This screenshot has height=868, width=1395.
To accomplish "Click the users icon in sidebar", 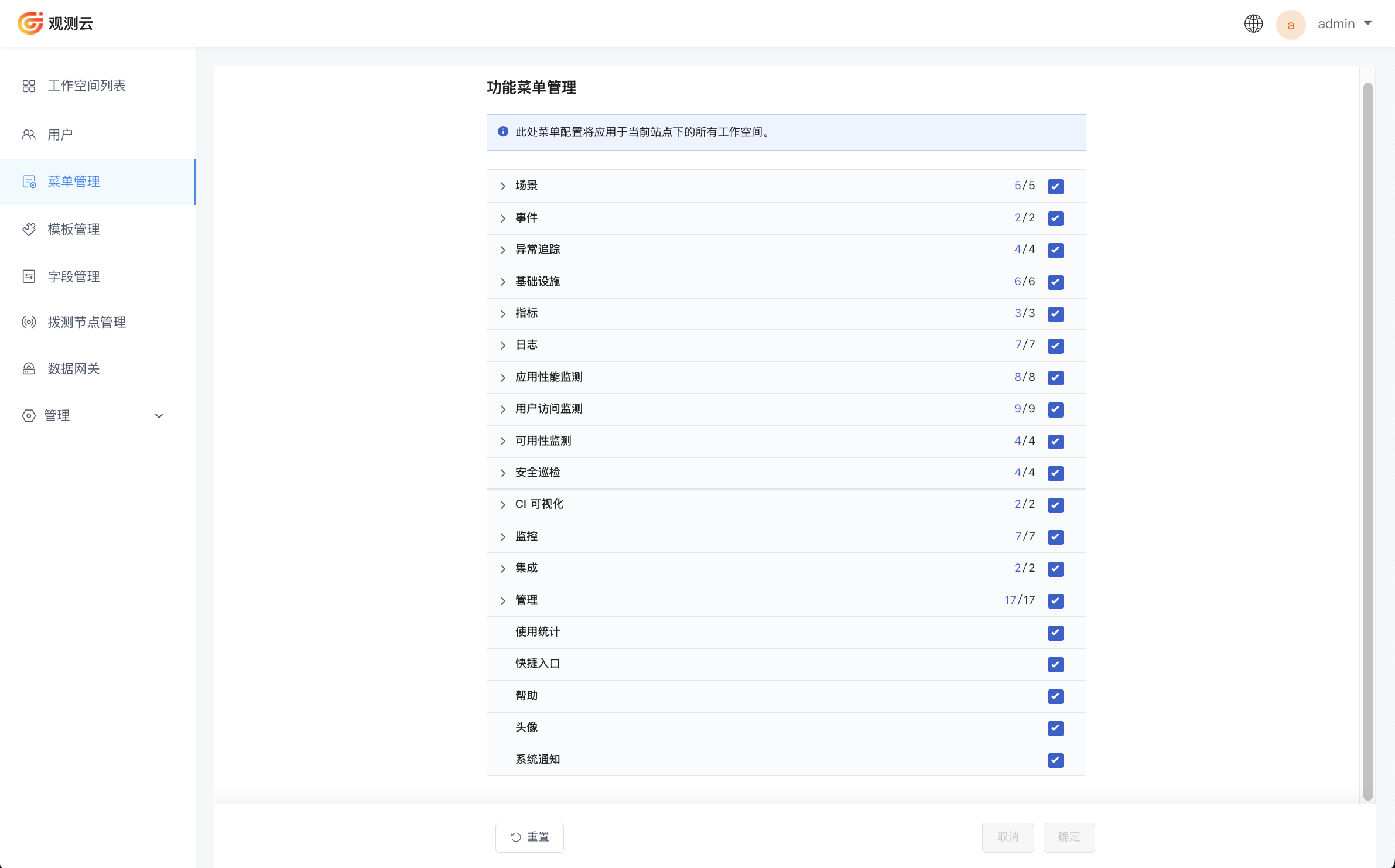I will (x=29, y=135).
